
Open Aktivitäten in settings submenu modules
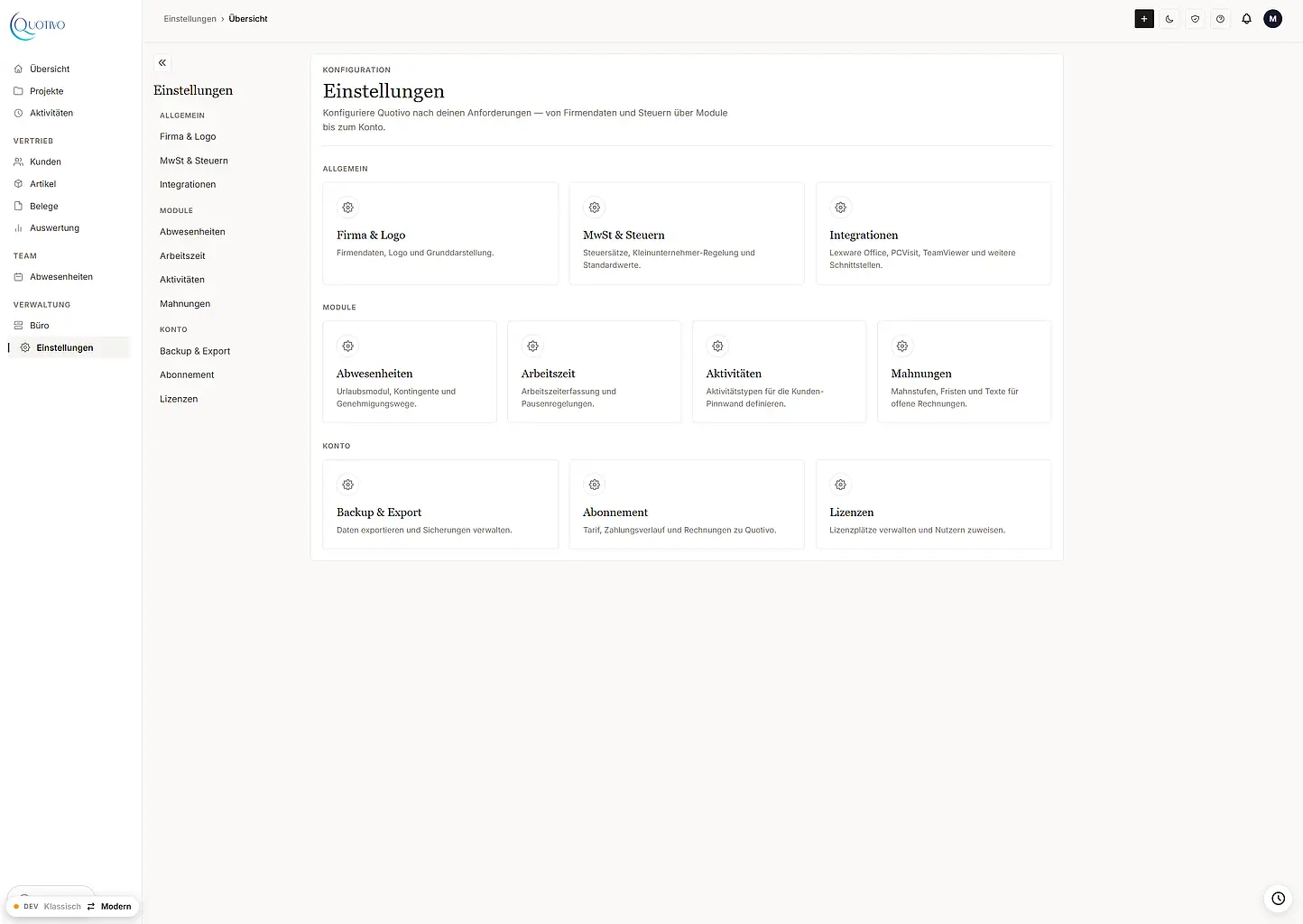[182, 280]
